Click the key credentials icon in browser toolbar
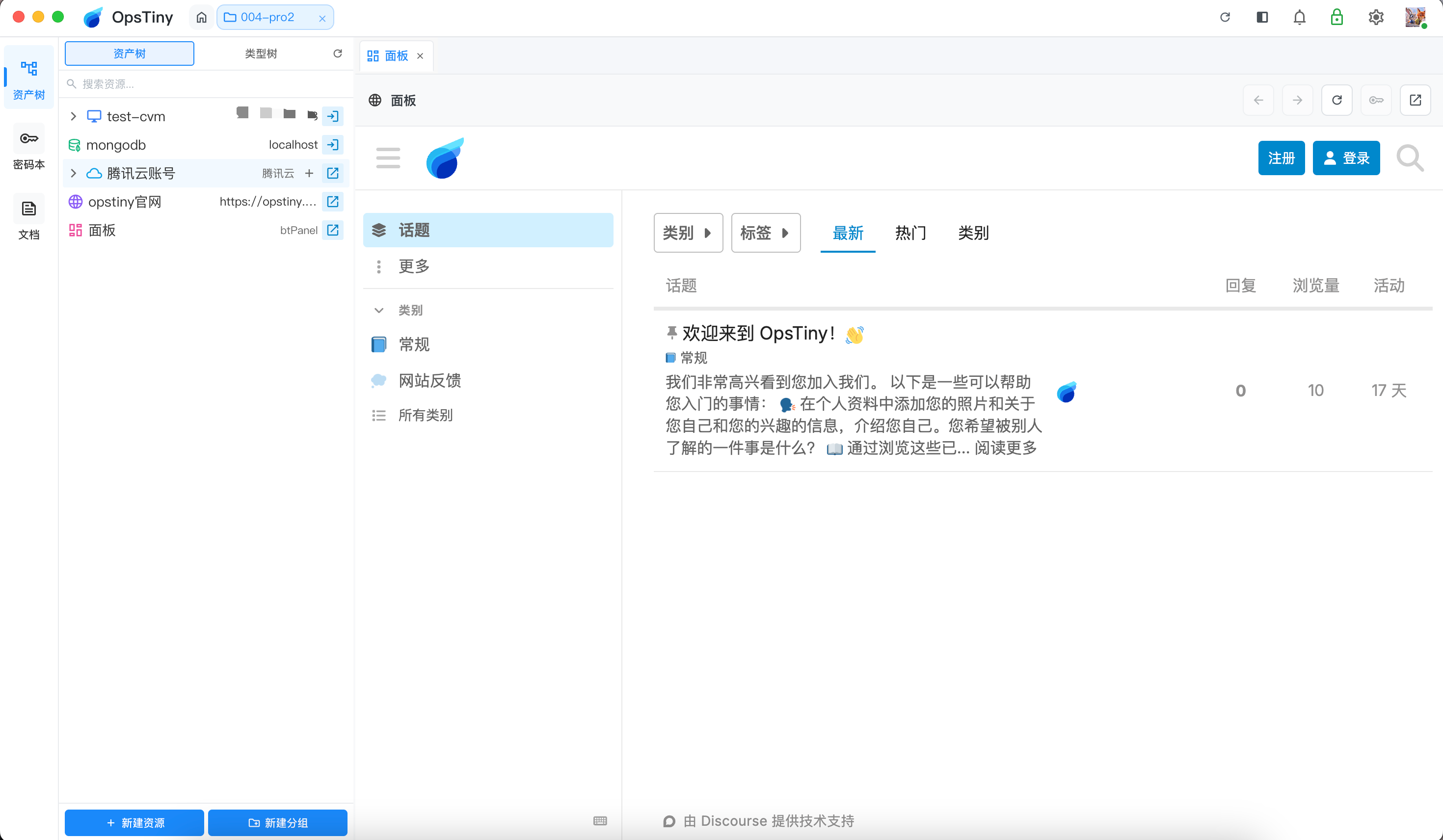 (1377, 100)
